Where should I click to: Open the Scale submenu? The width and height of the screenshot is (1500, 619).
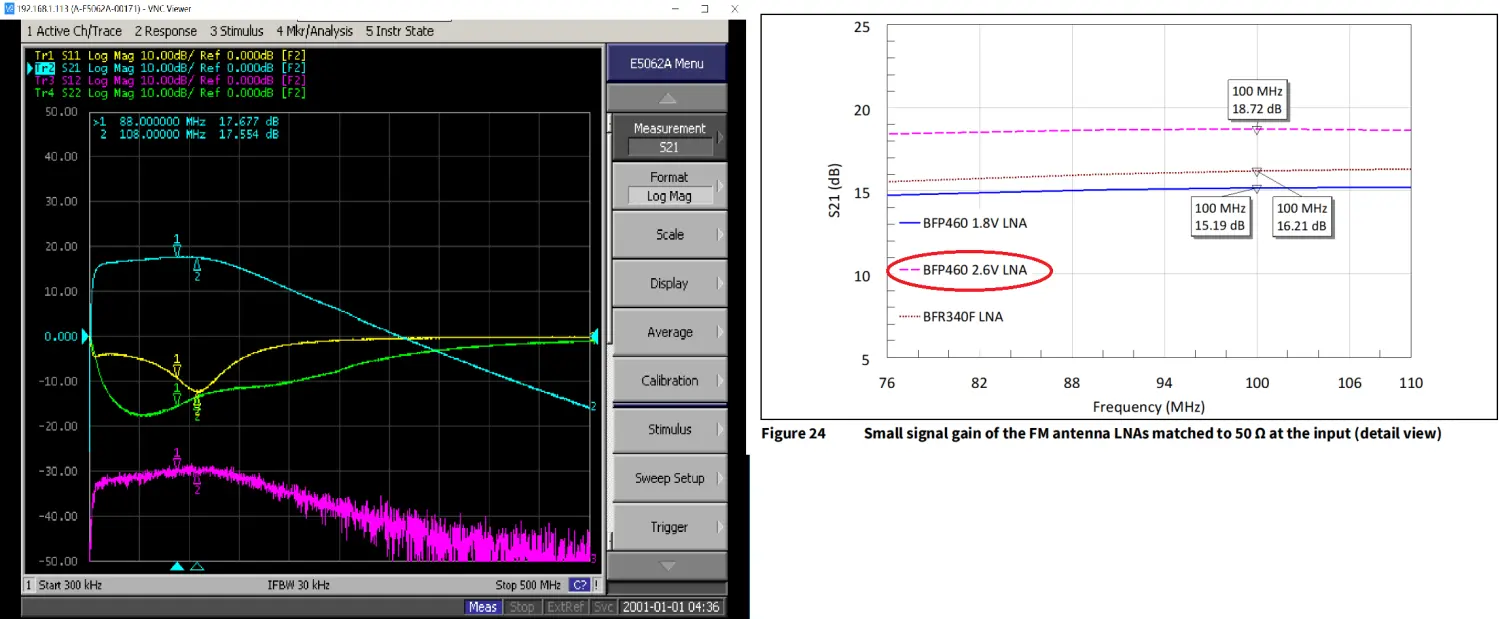pos(669,235)
